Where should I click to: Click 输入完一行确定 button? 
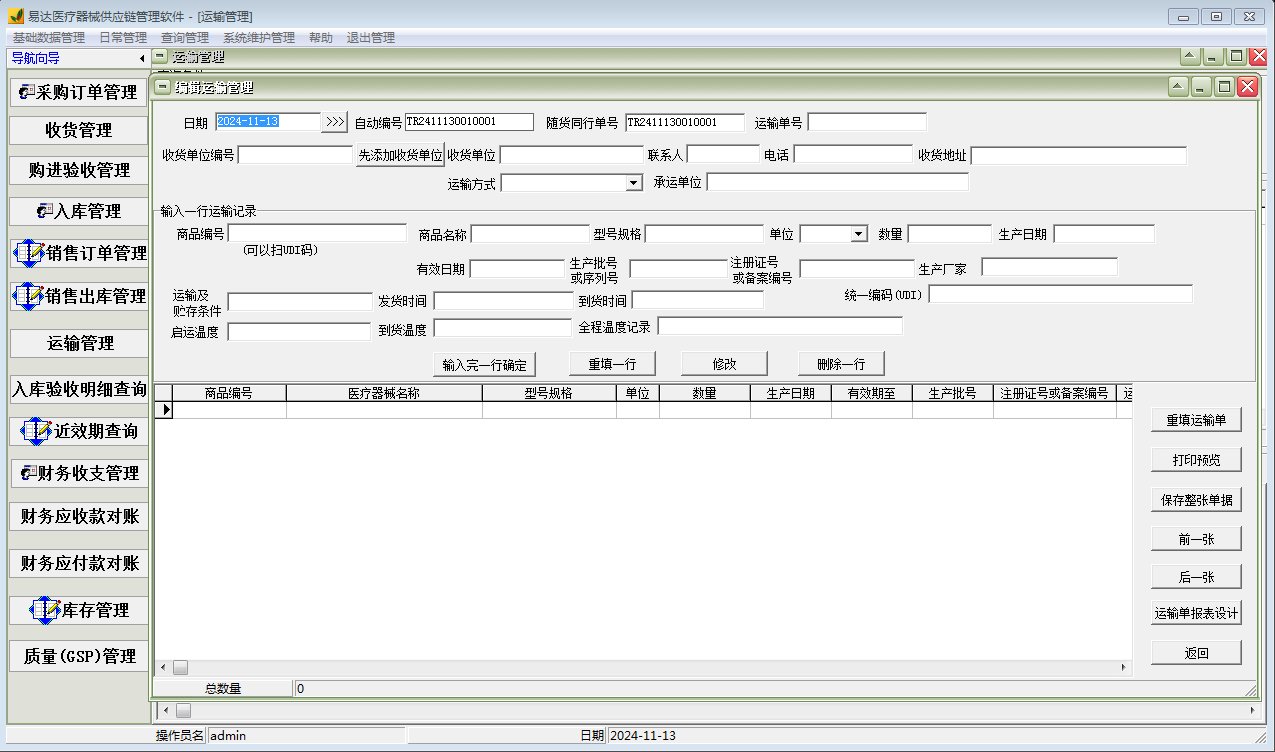(x=484, y=363)
